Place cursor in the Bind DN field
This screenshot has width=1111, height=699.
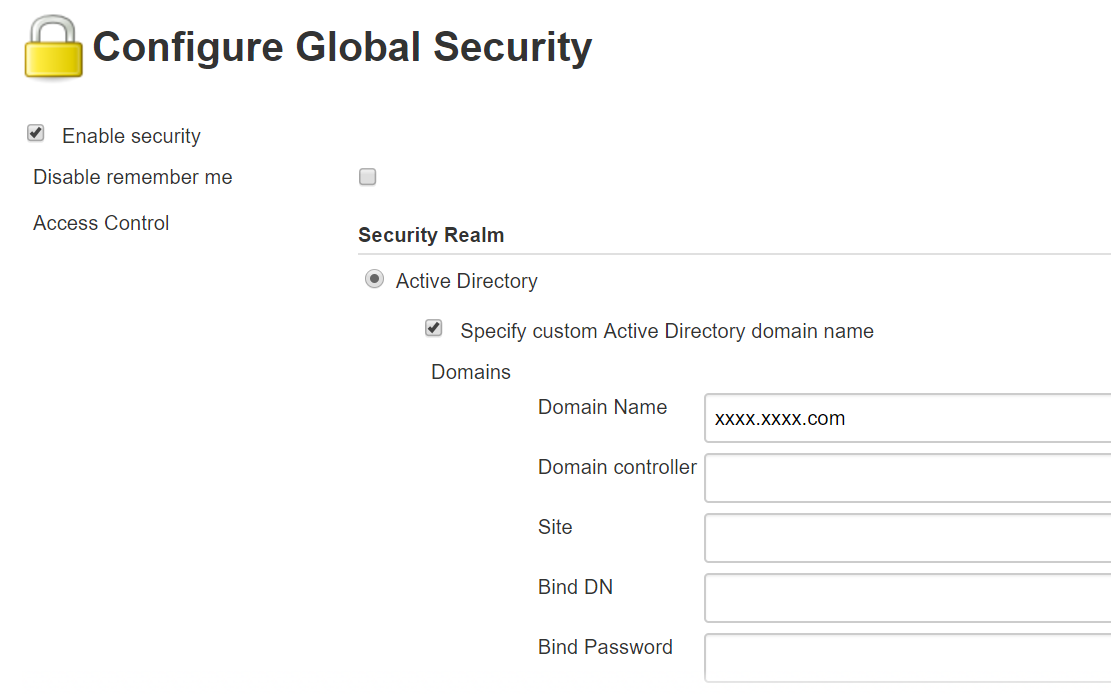tap(908, 598)
